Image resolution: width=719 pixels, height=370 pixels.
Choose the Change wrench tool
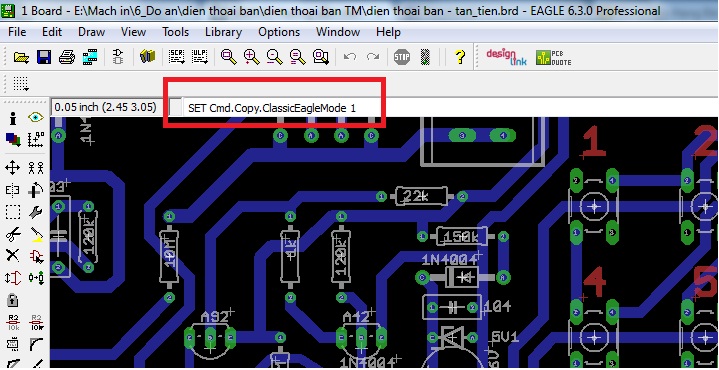coord(36,212)
